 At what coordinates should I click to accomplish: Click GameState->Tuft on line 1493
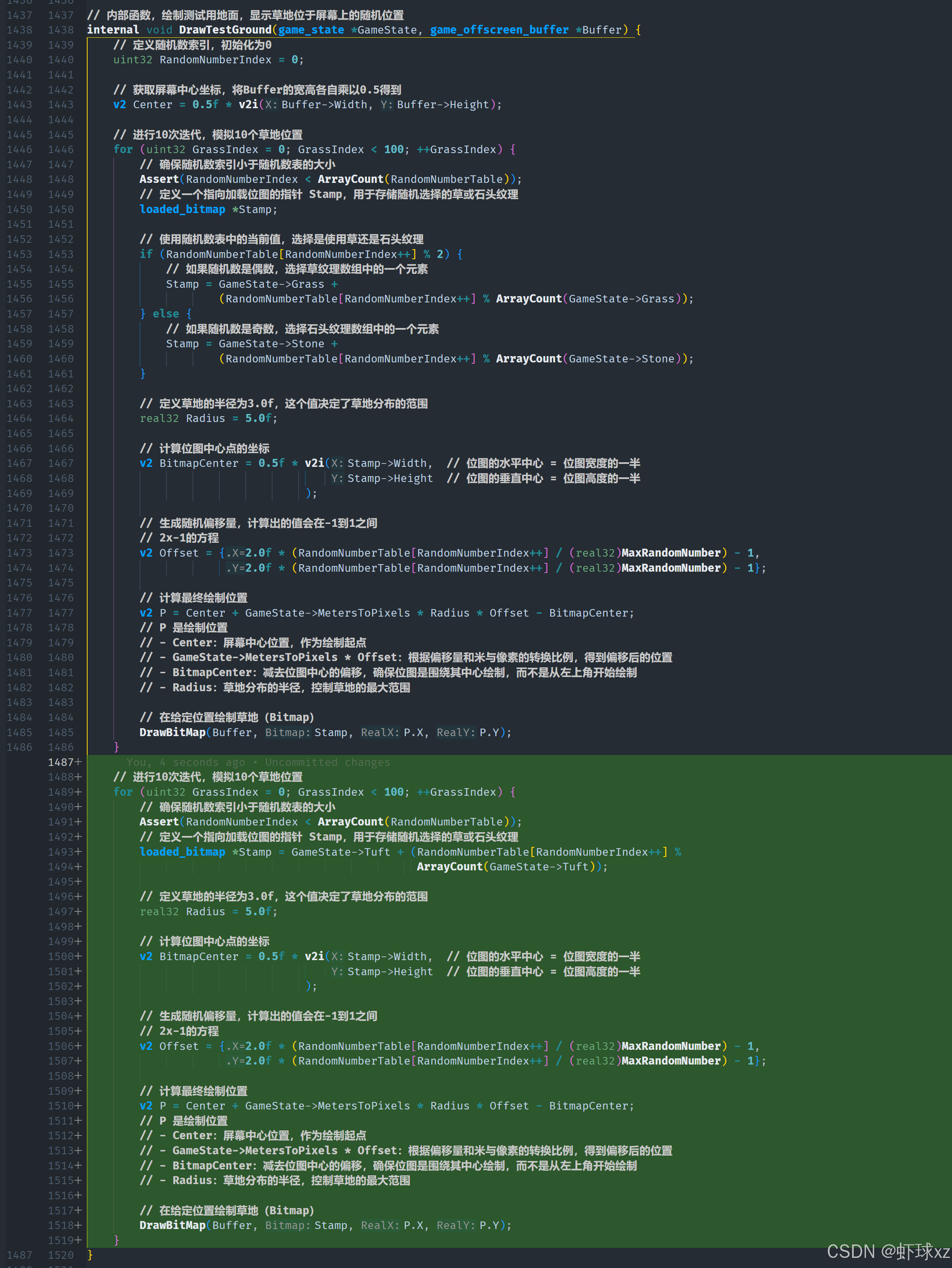[341, 852]
